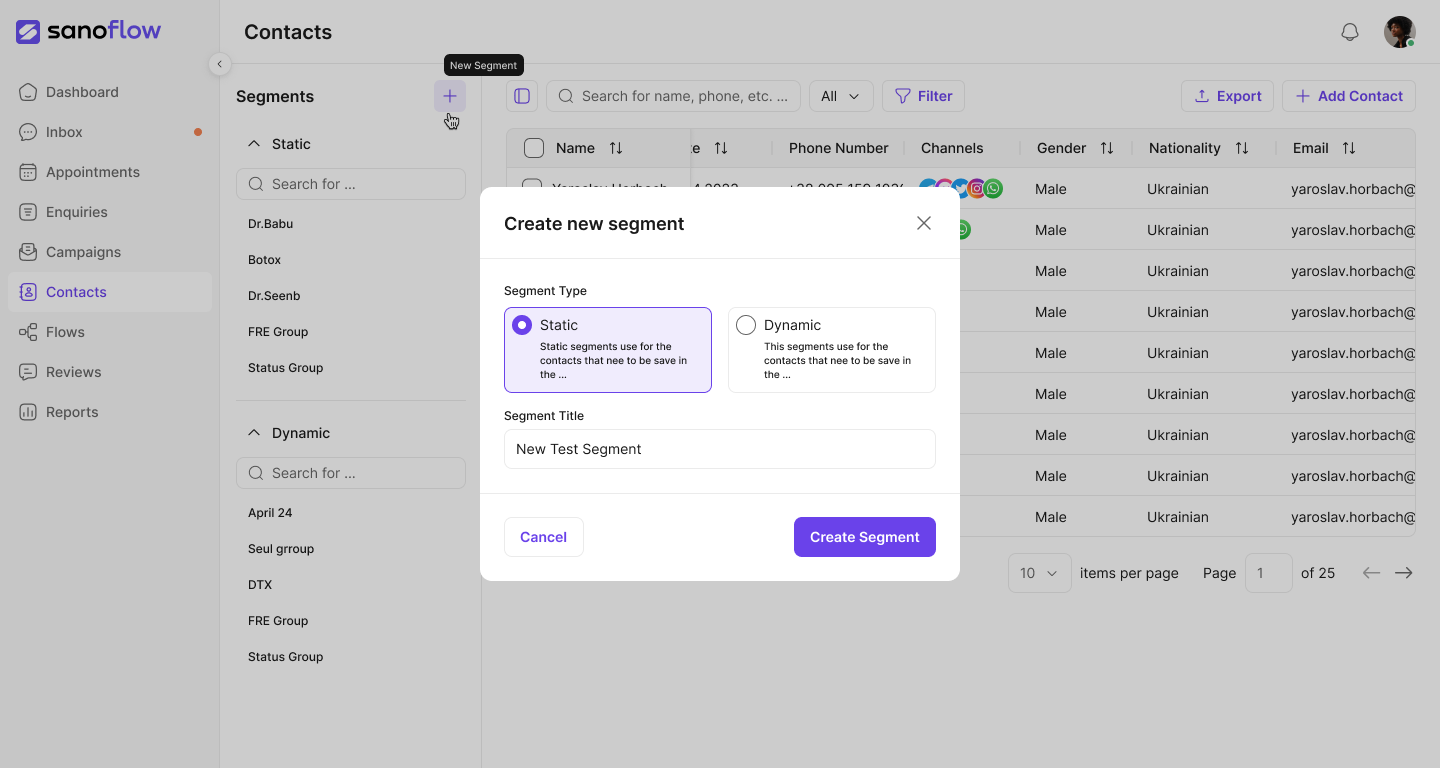Screen dimensions: 1440x768
Task: Click the Phone Number column header
Action: coord(838,148)
